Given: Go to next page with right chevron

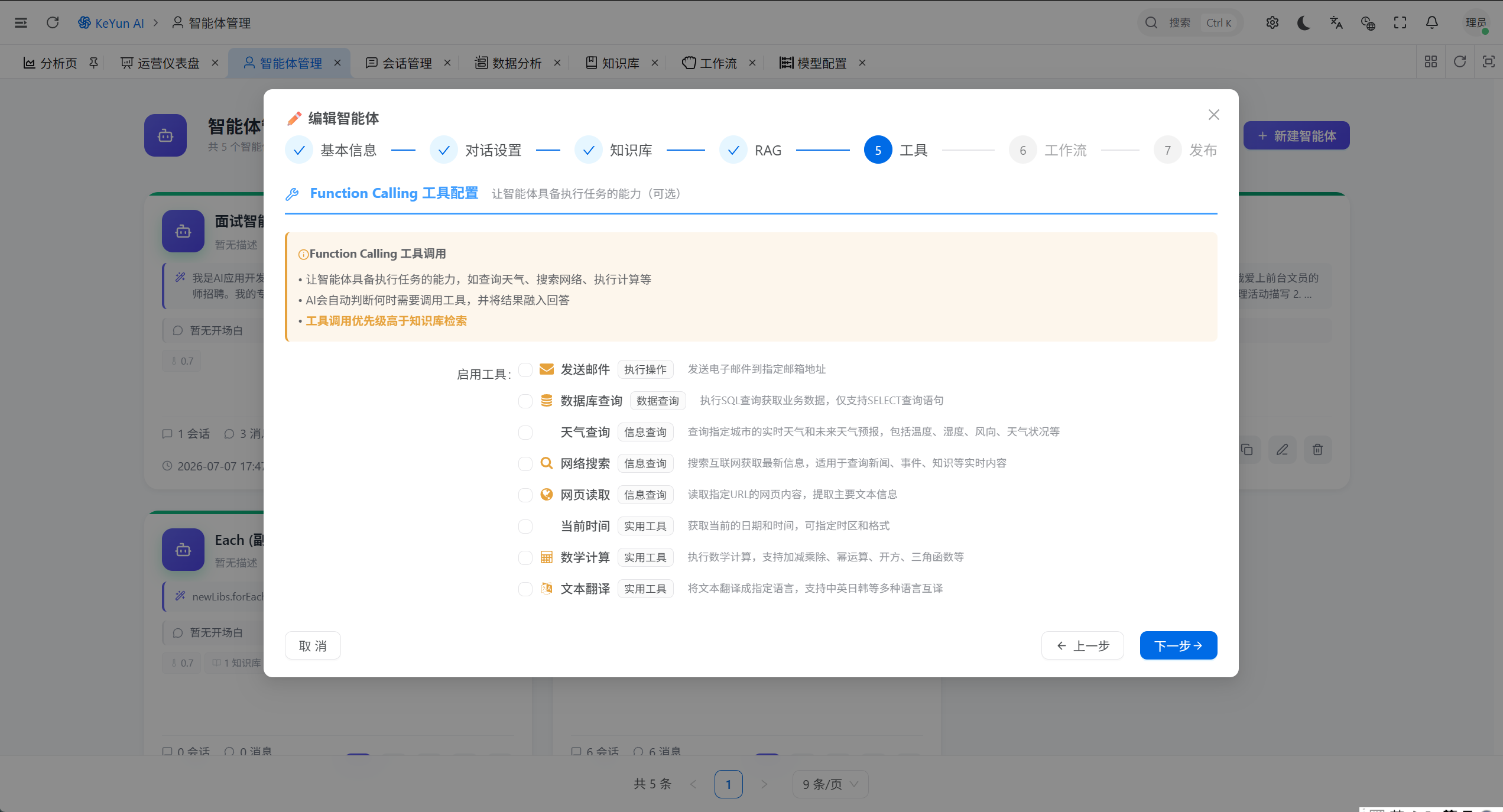Looking at the screenshot, I should pos(764,784).
